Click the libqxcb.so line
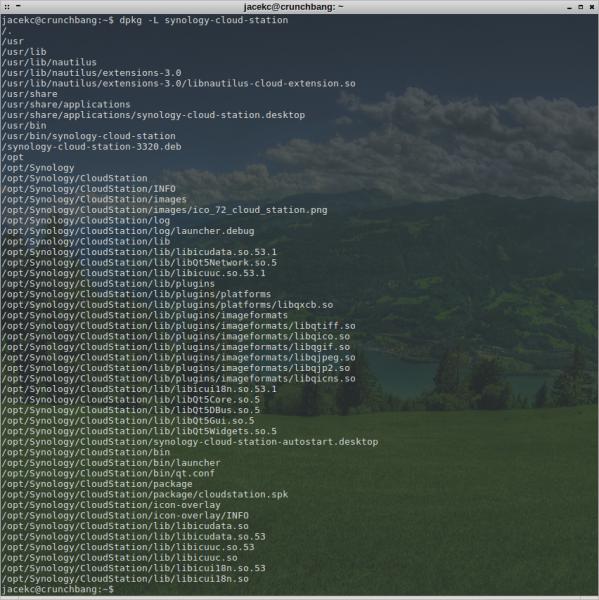599x600 pixels. coord(168,305)
